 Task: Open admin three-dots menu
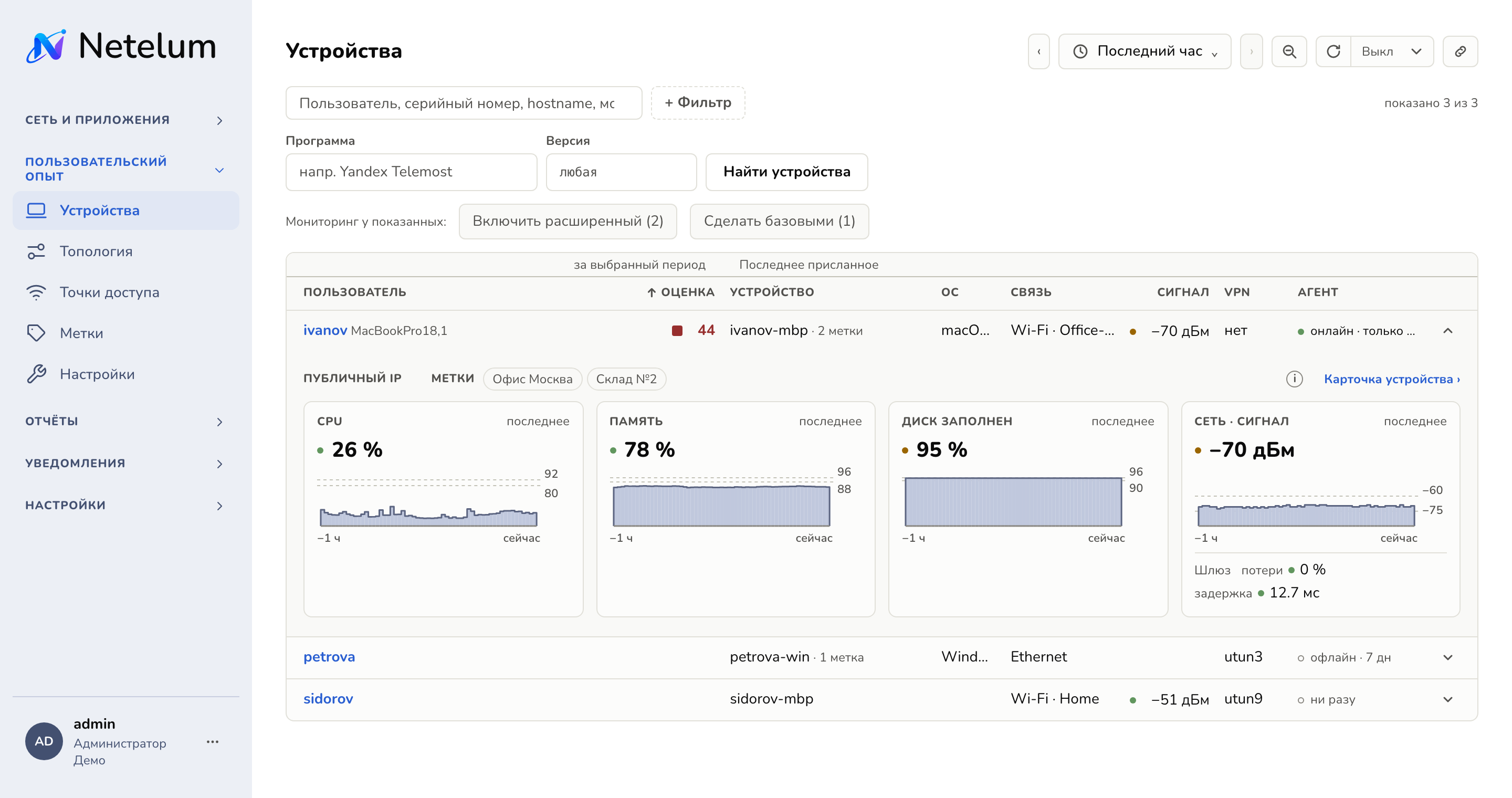213,742
